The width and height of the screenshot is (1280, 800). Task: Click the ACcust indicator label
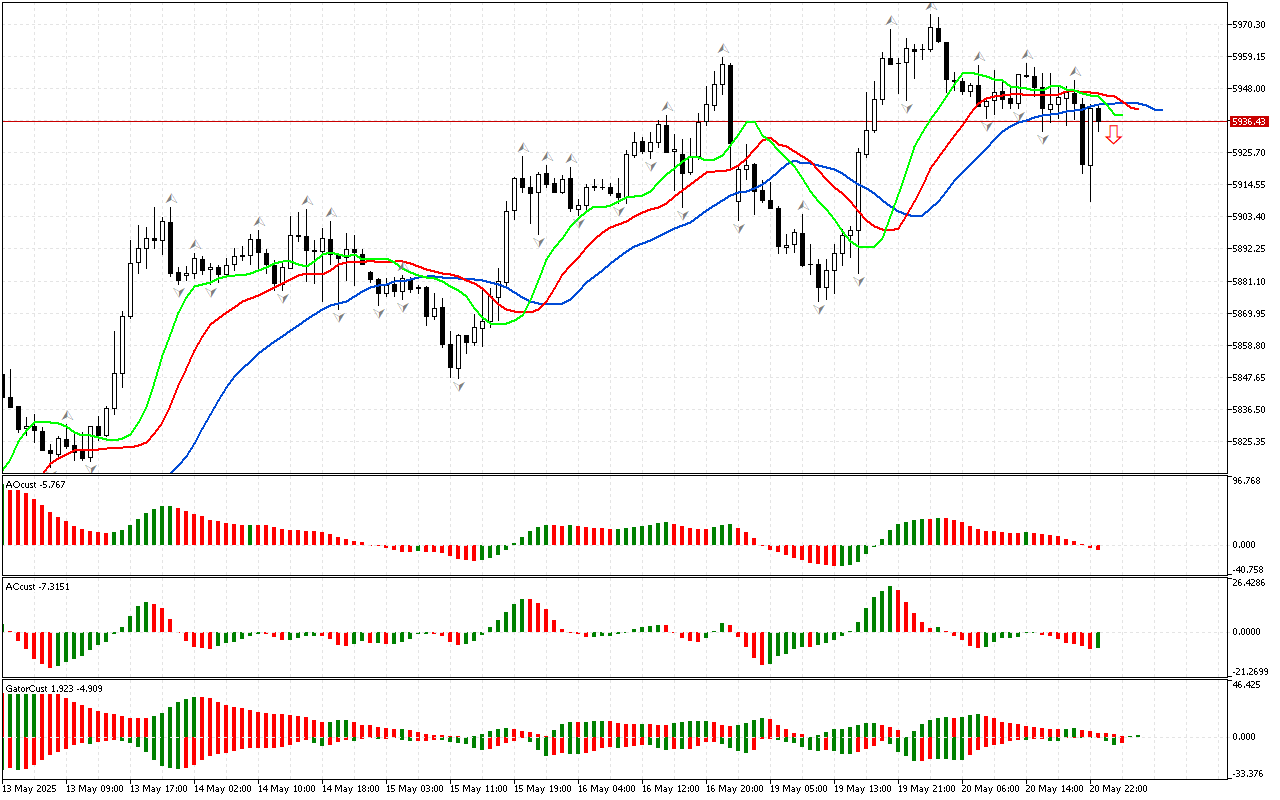point(38,585)
